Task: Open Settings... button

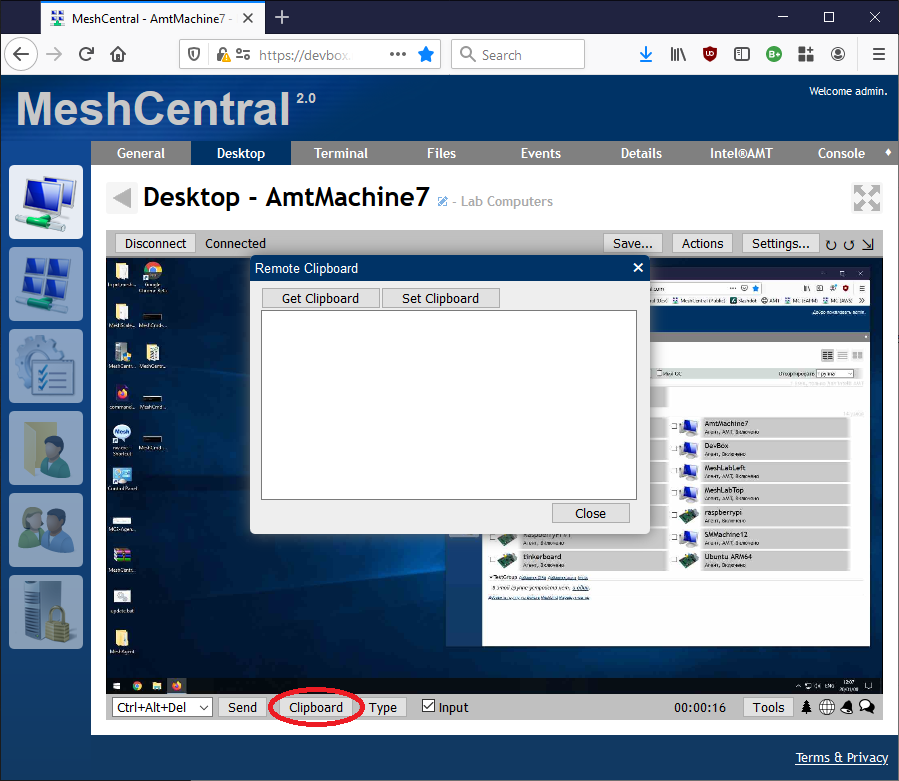Action: 780,244
